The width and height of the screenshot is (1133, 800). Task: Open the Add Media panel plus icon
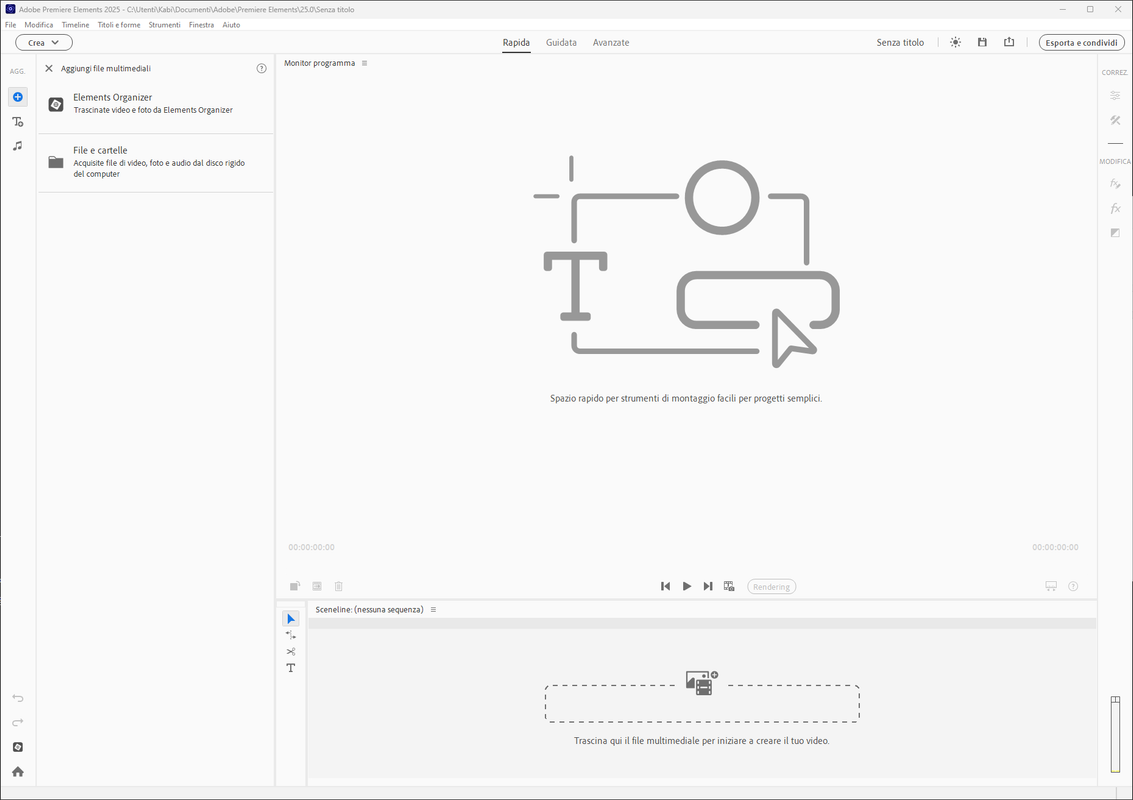pyautogui.click(x=18, y=97)
